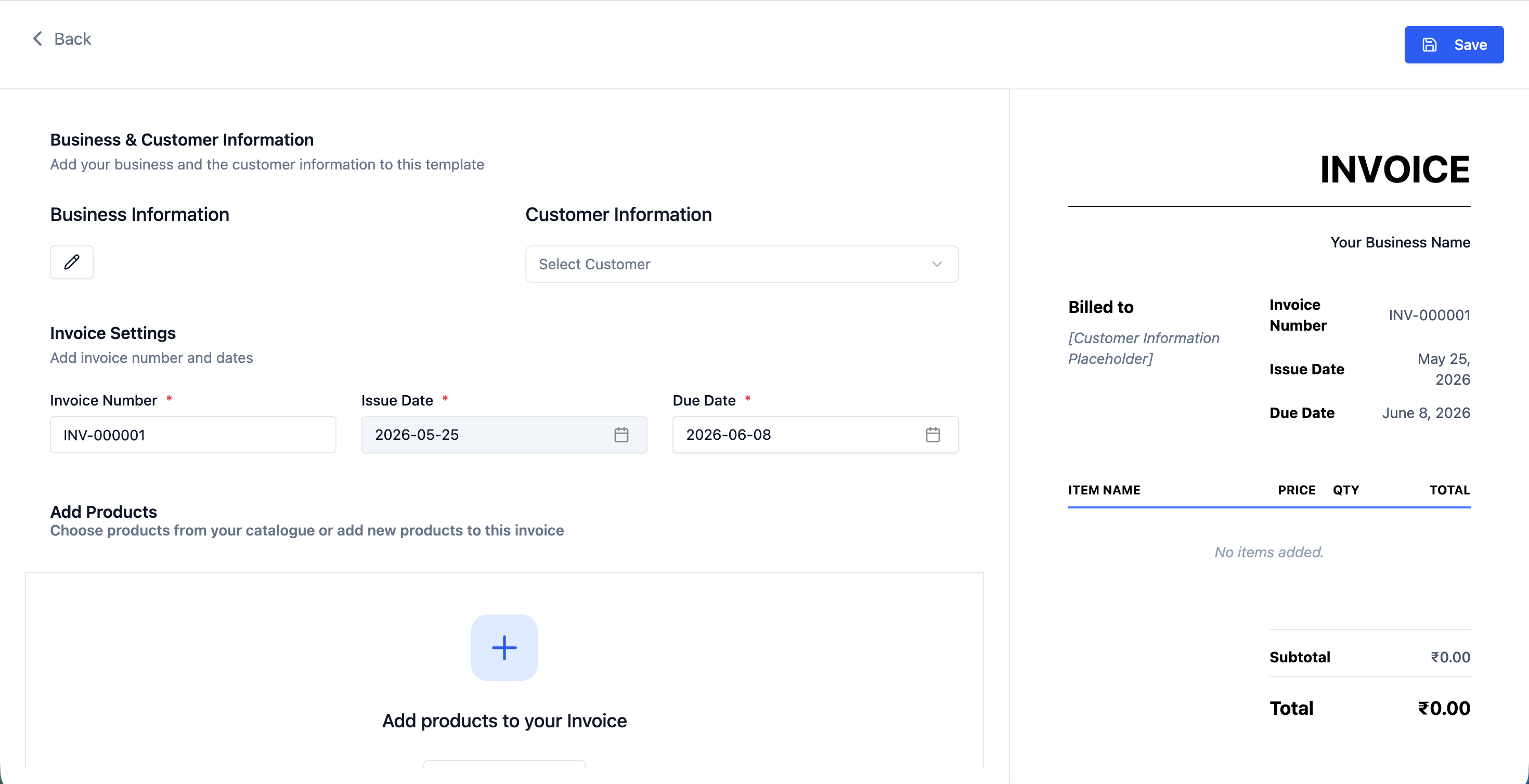The width and height of the screenshot is (1529, 784).
Task: Click the ITEM NAME column header
Action: click(1104, 490)
